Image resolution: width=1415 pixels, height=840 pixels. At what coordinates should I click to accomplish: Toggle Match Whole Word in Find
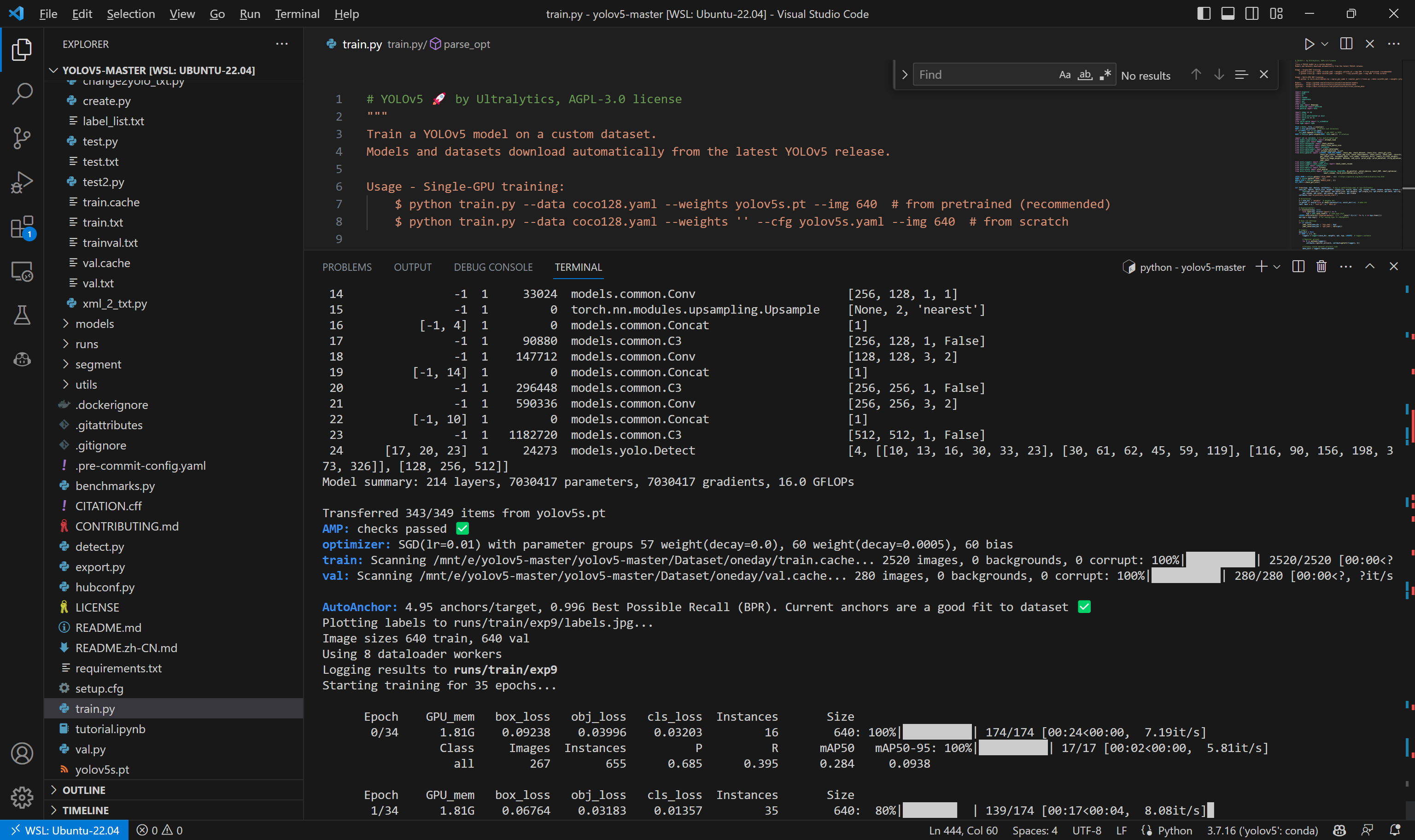pos(1084,75)
